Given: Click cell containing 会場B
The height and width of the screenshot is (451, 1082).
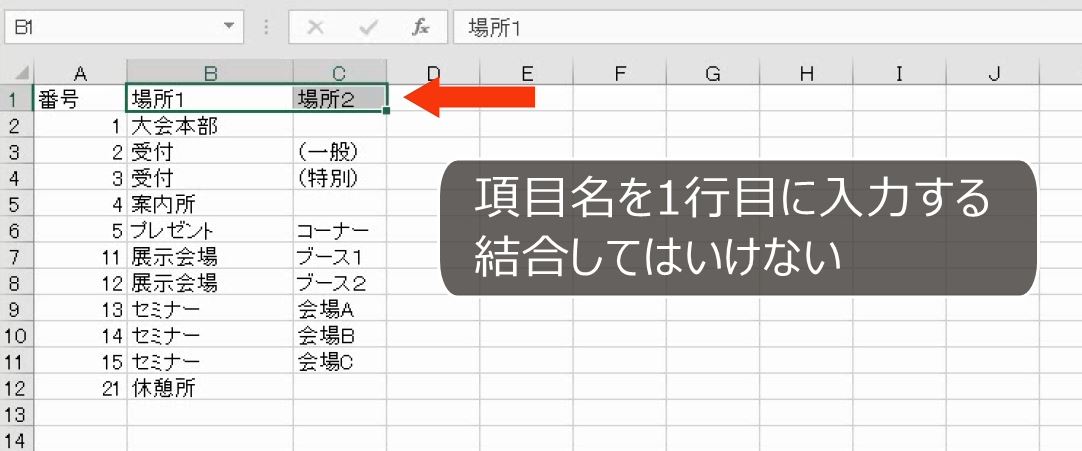Looking at the screenshot, I should pos(340,335).
